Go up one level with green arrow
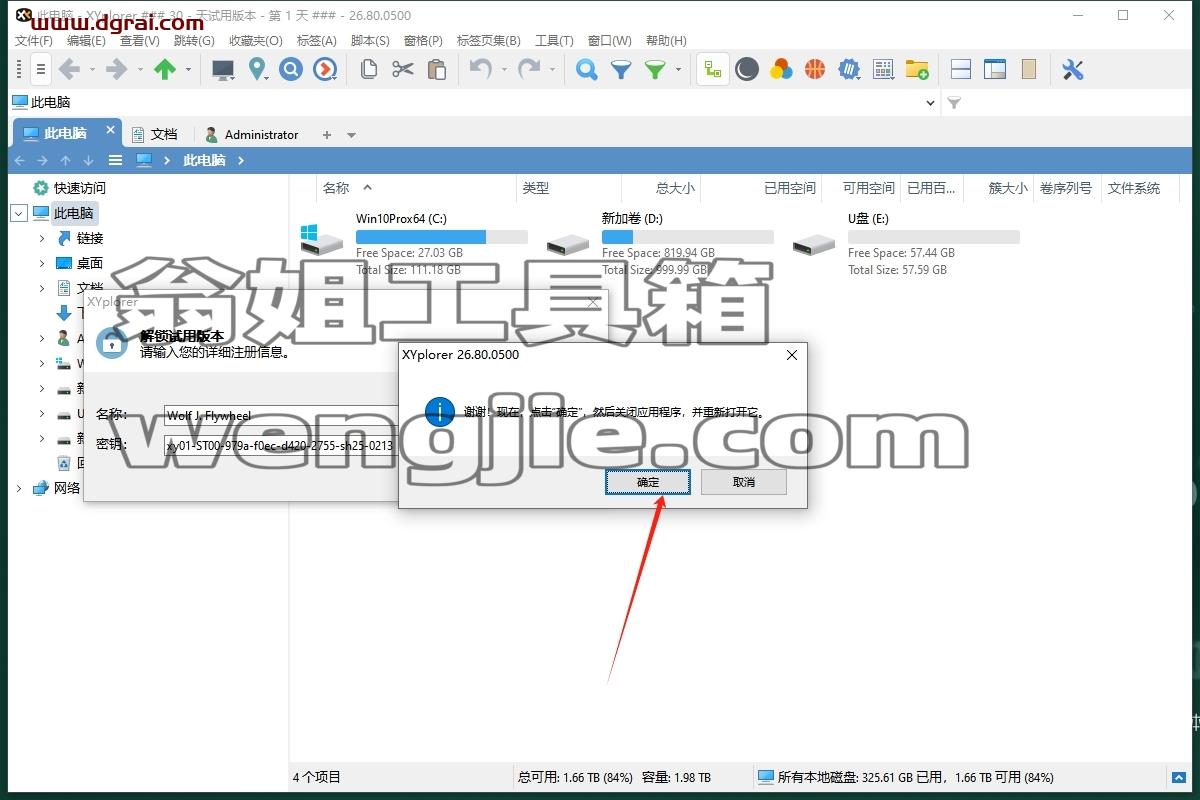This screenshot has height=800, width=1200. (x=165, y=69)
